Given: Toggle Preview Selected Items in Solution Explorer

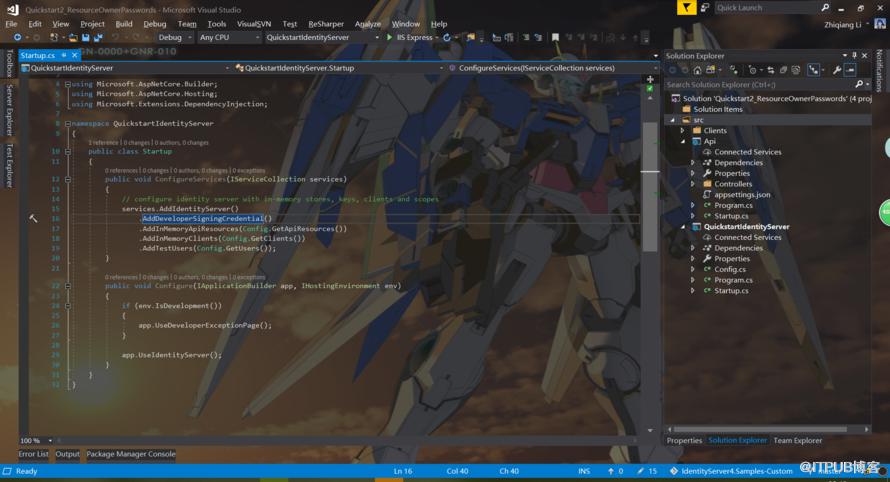Looking at the screenshot, I should [x=850, y=70].
